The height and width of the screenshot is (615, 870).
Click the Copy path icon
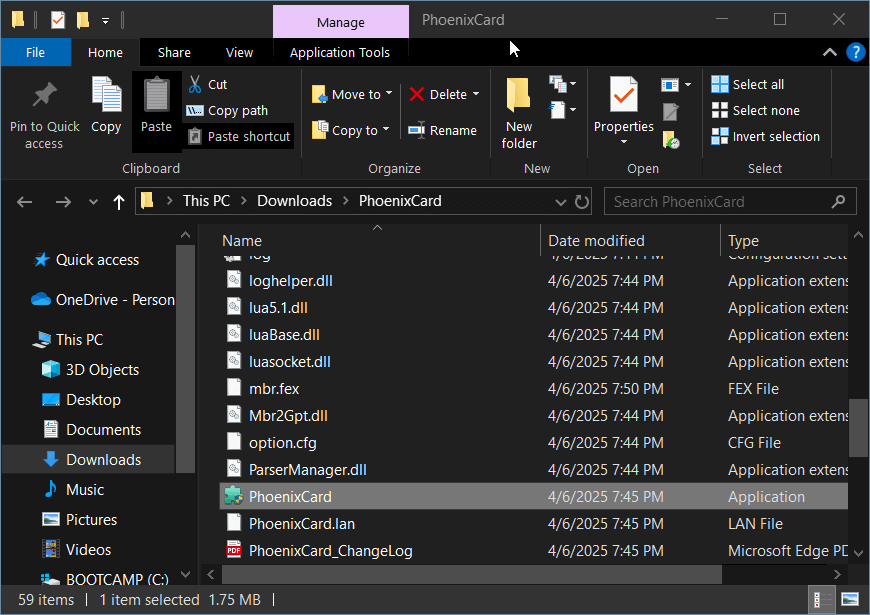coord(195,110)
